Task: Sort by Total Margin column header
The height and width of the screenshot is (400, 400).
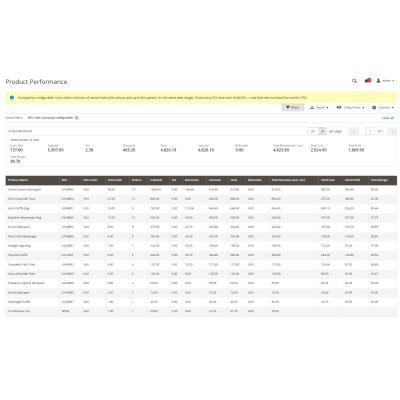Action: tap(382, 180)
